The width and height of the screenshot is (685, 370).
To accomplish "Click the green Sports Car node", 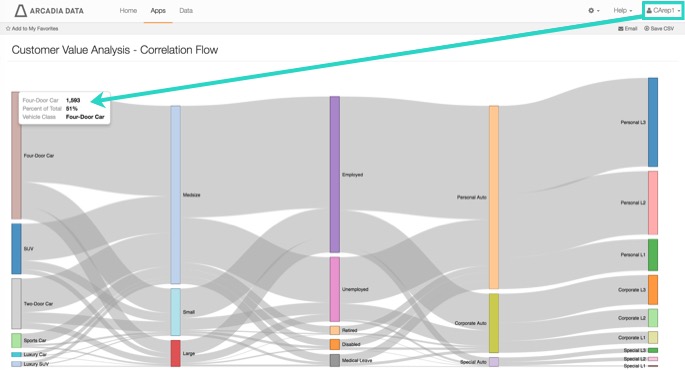I will click(16, 340).
